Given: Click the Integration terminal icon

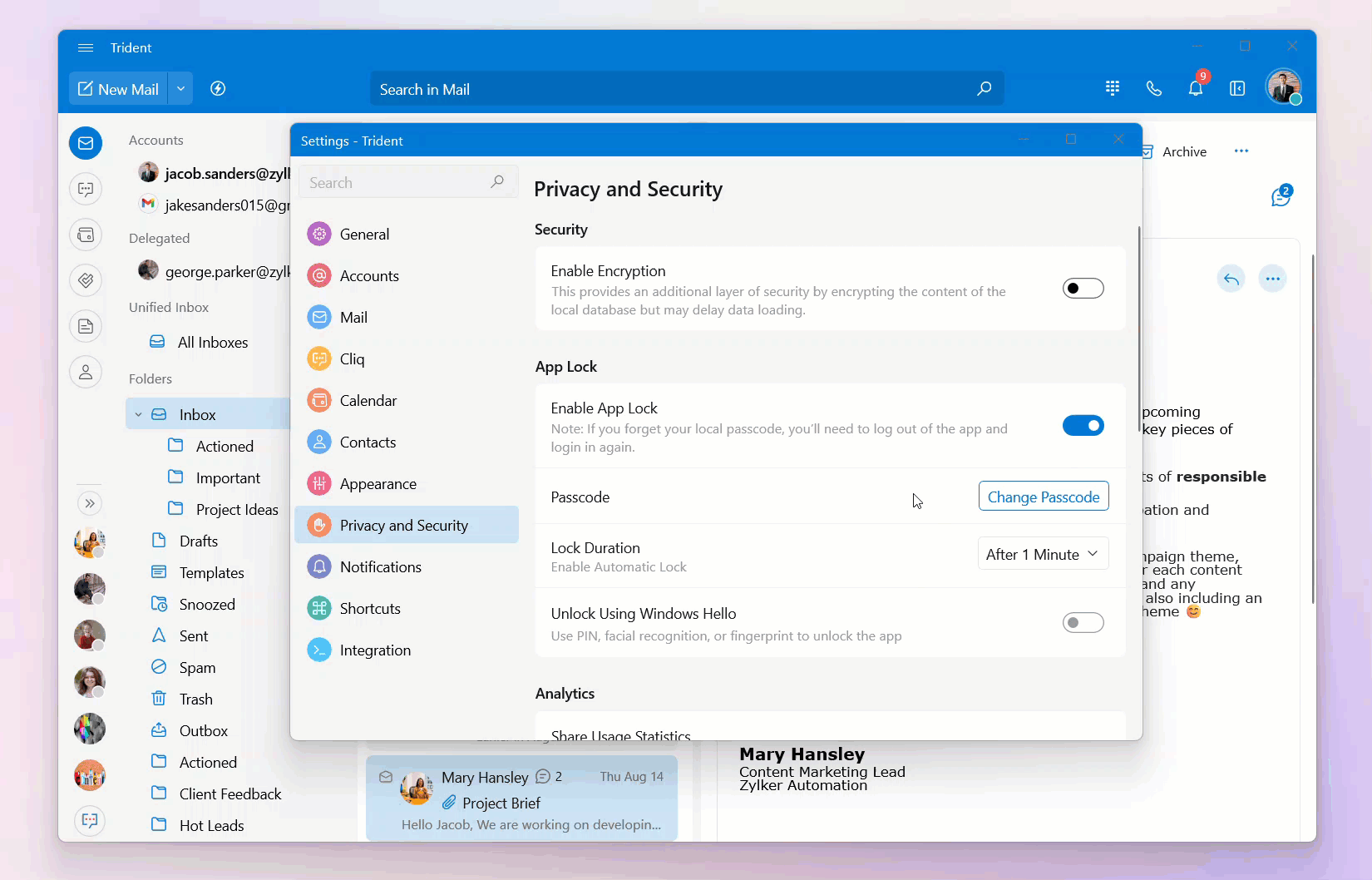Looking at the screenshot, I should [319, 650].
